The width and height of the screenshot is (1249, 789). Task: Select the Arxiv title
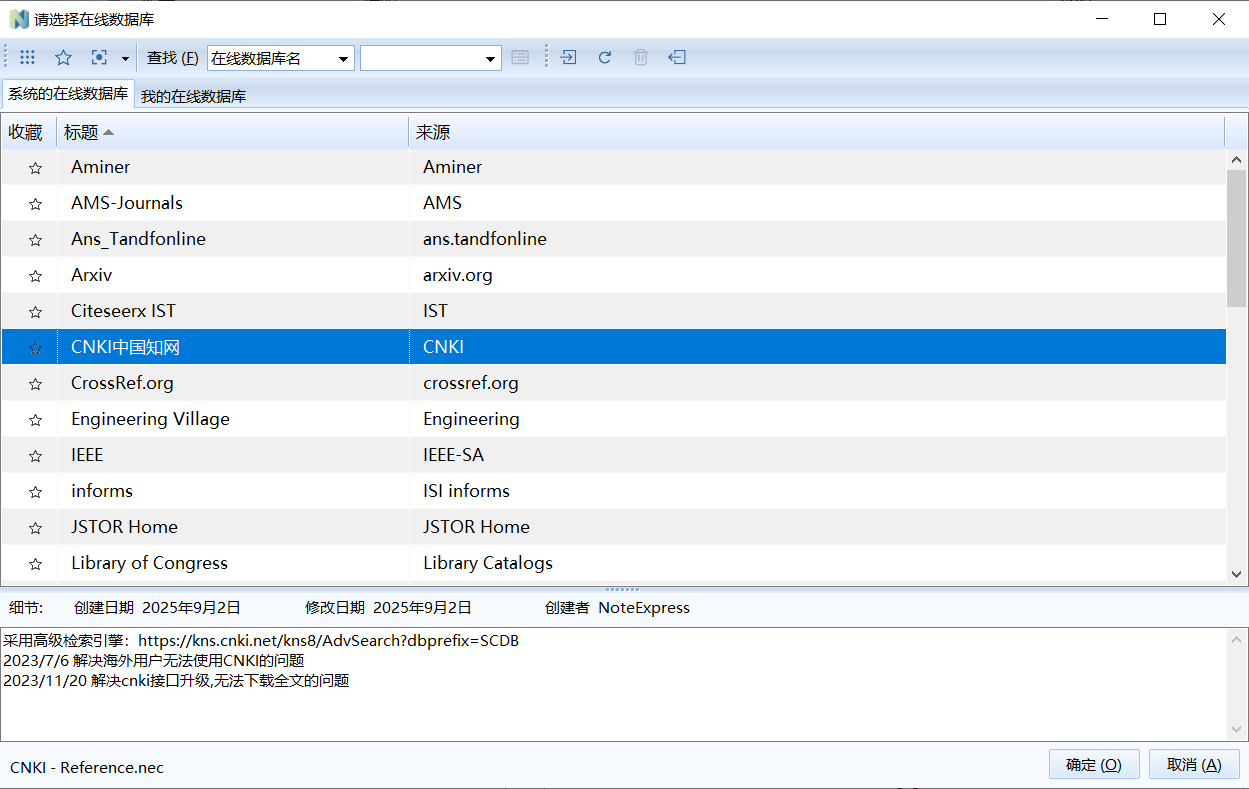point(92,275)
